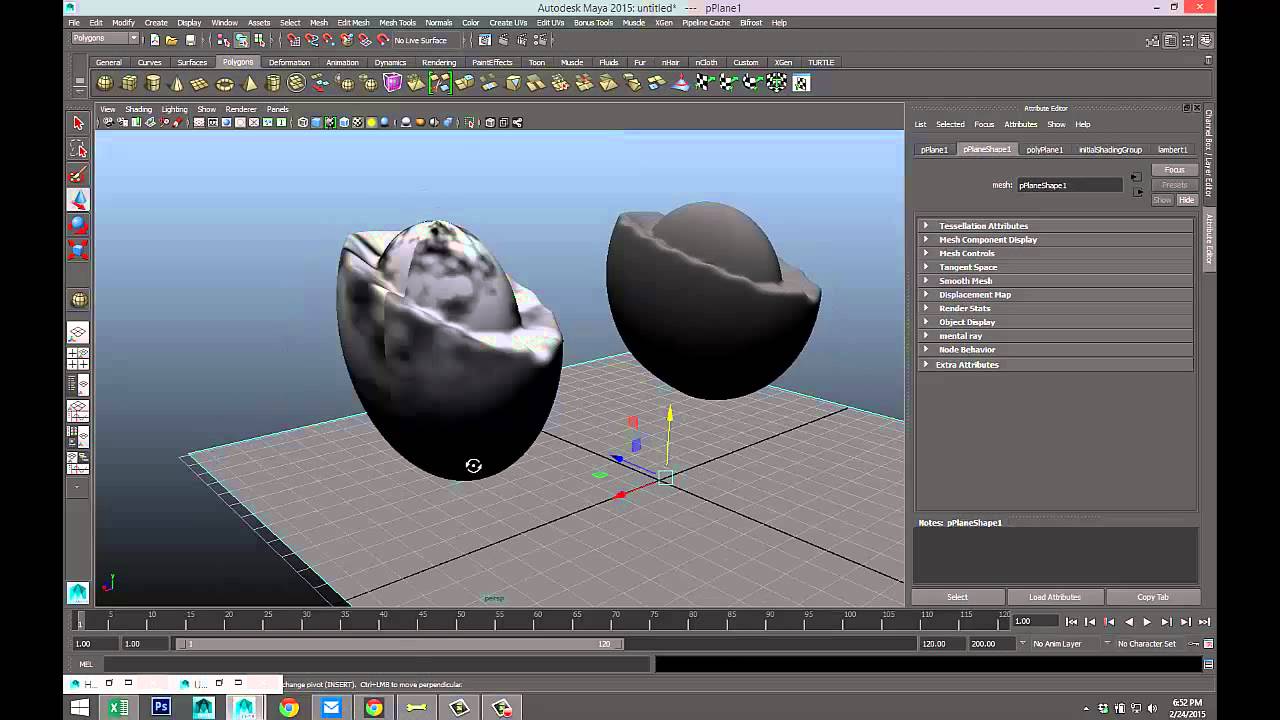Toggle the viewport Use All Lights icon

371,123
